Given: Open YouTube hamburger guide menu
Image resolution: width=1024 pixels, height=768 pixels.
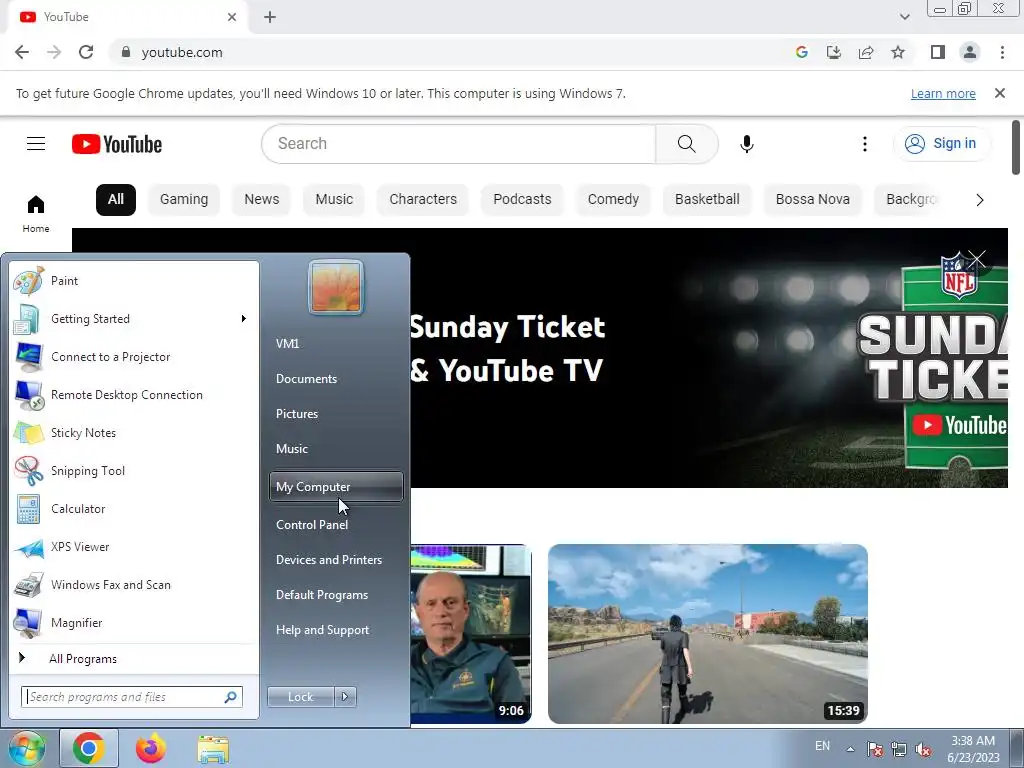Looking at the screenshot, I should pyautogui.click(x=36, y=144).
